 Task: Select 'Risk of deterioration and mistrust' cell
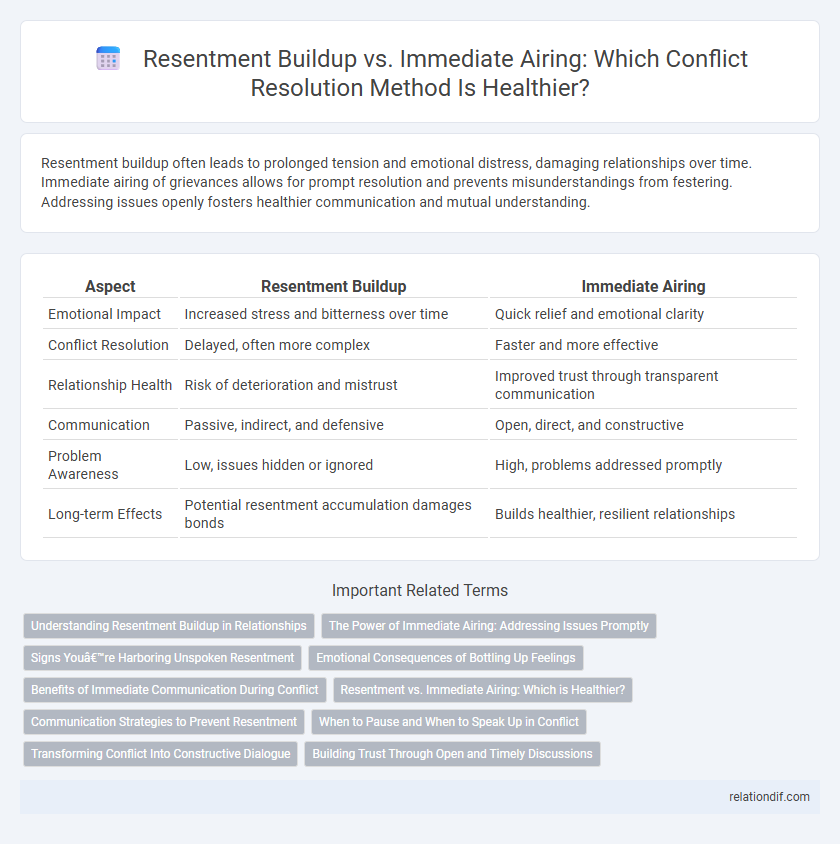334,385
